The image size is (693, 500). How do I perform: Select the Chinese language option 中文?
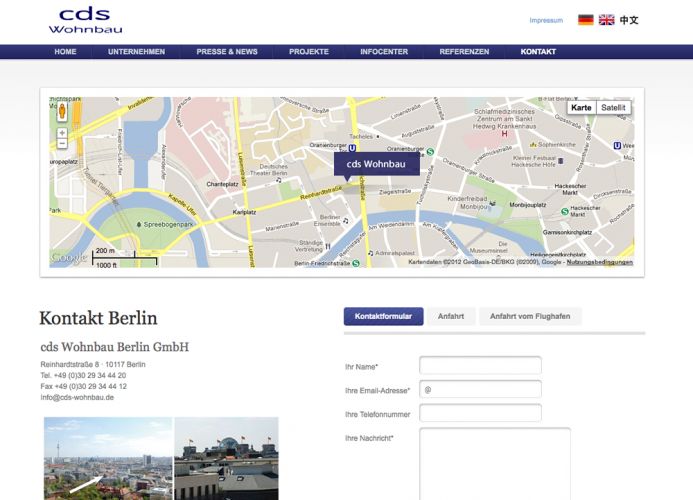pyautogui.click(x=628, y=20)
